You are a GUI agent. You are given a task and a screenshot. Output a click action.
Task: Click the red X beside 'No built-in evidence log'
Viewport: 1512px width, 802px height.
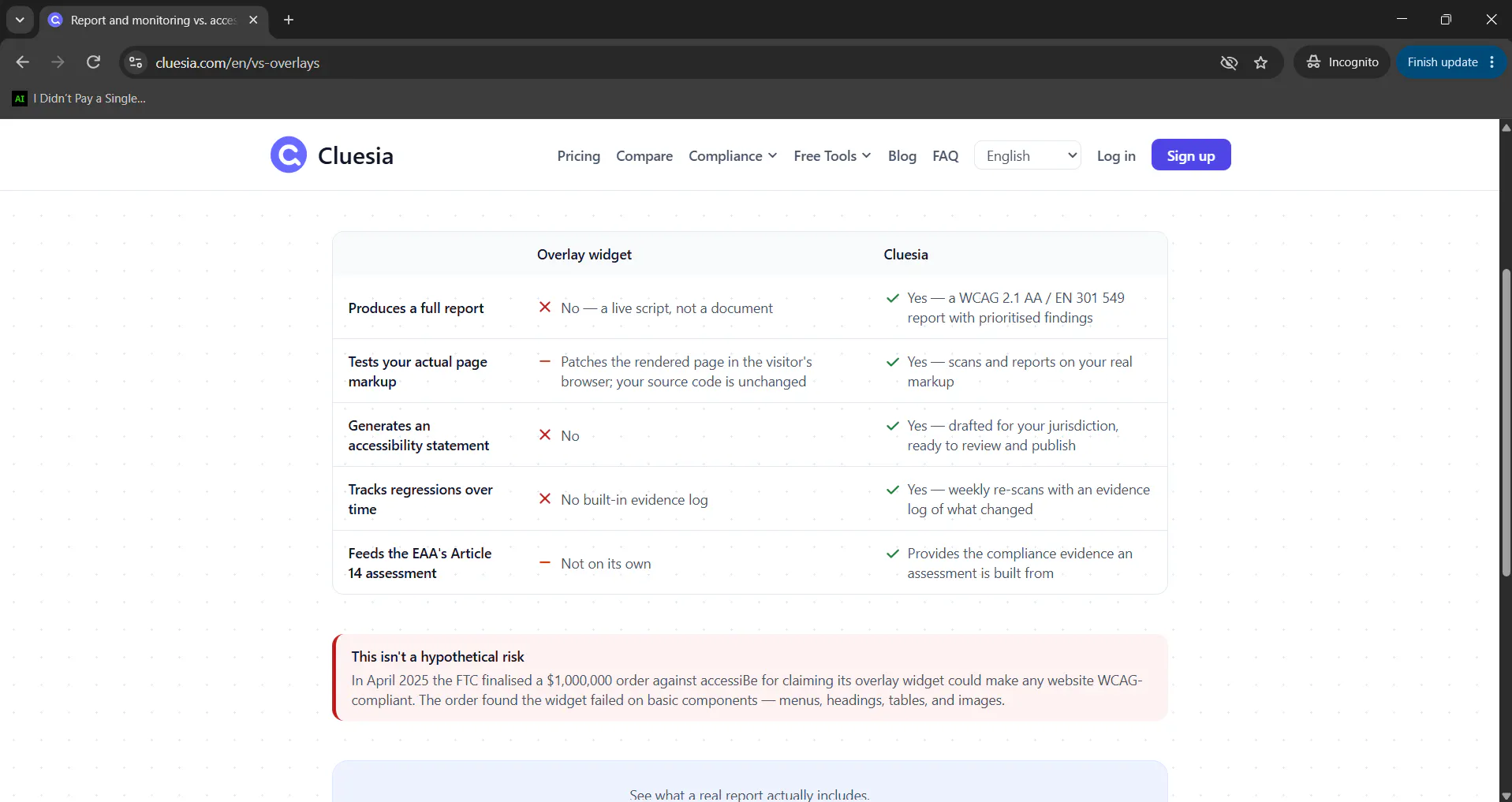pyautogui.click(x=545, y=498)
